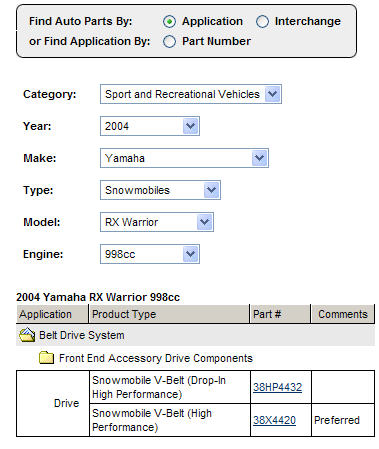The height and width of the screenshot is (449, 379).
Task: Open the Year dropdown showing 2004
Action: pos(150,126)
